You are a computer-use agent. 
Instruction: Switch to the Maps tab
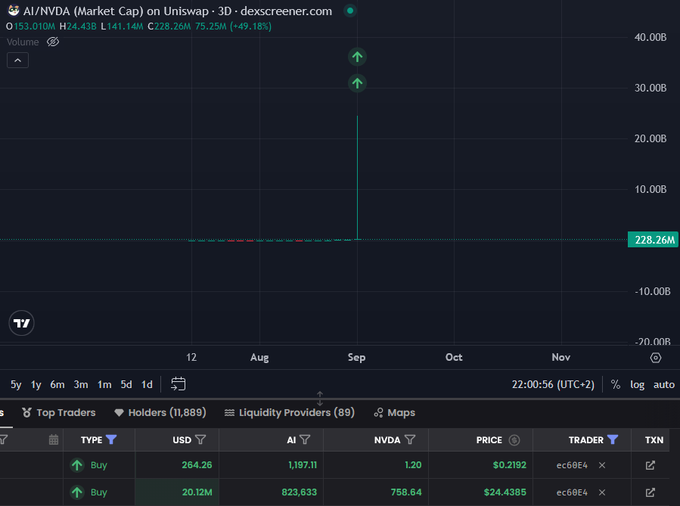pos(394,413)
